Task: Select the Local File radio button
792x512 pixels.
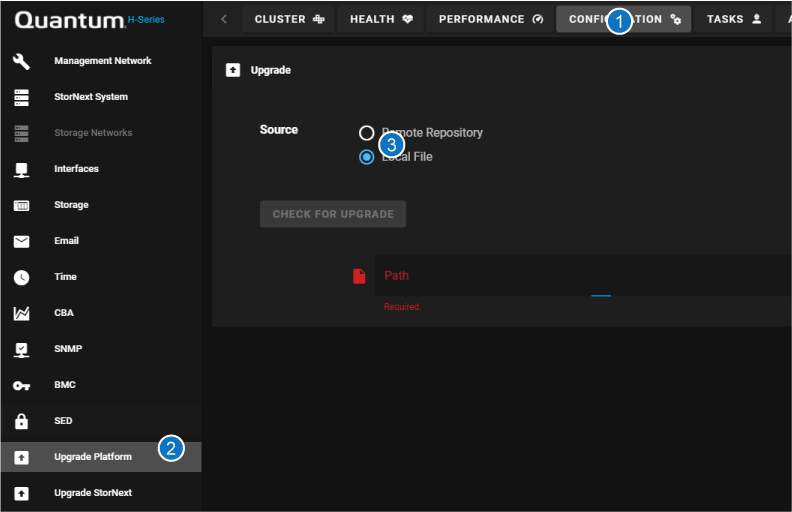Action: click(367, 157)
